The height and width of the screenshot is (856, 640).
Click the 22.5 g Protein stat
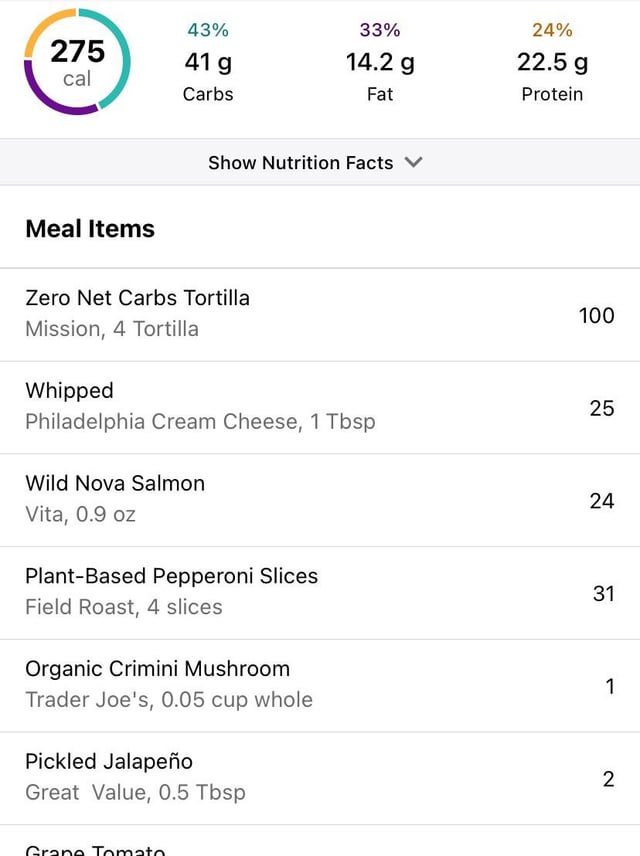coord(552,64)
